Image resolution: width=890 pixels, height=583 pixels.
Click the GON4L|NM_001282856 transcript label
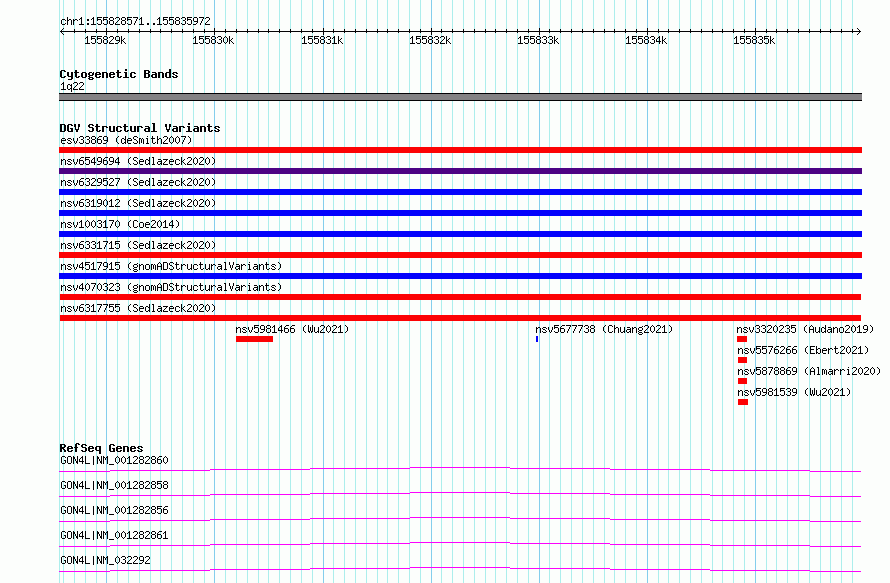pos(114,510)
